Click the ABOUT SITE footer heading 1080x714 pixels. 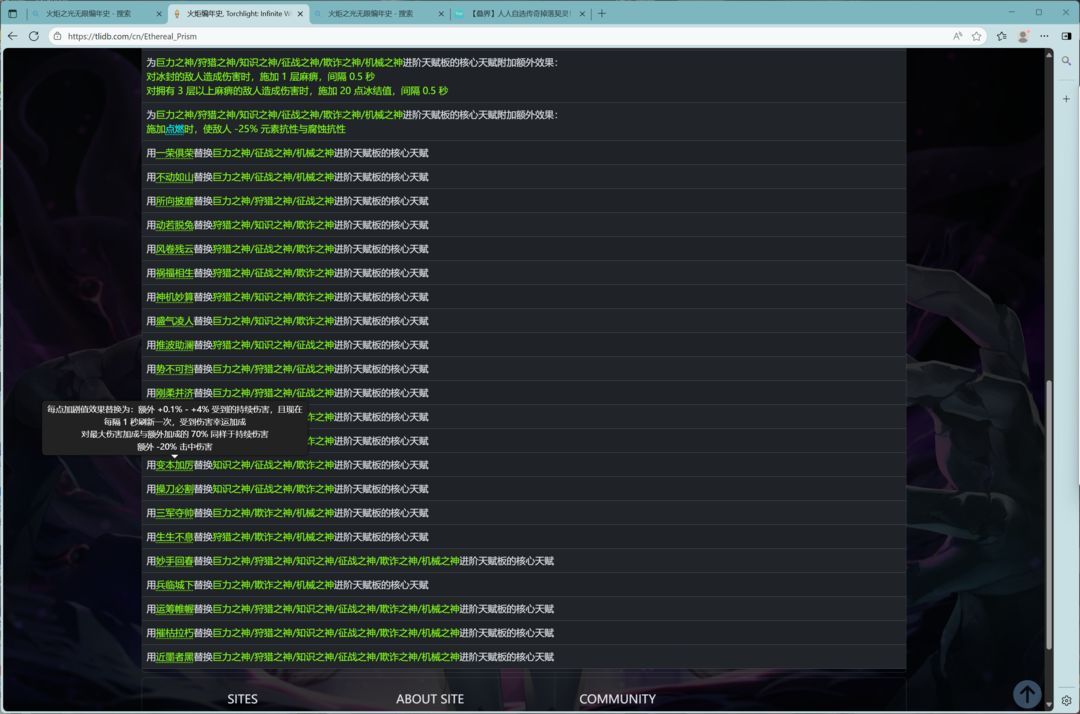pyautogui.click(x=430, y=699)
